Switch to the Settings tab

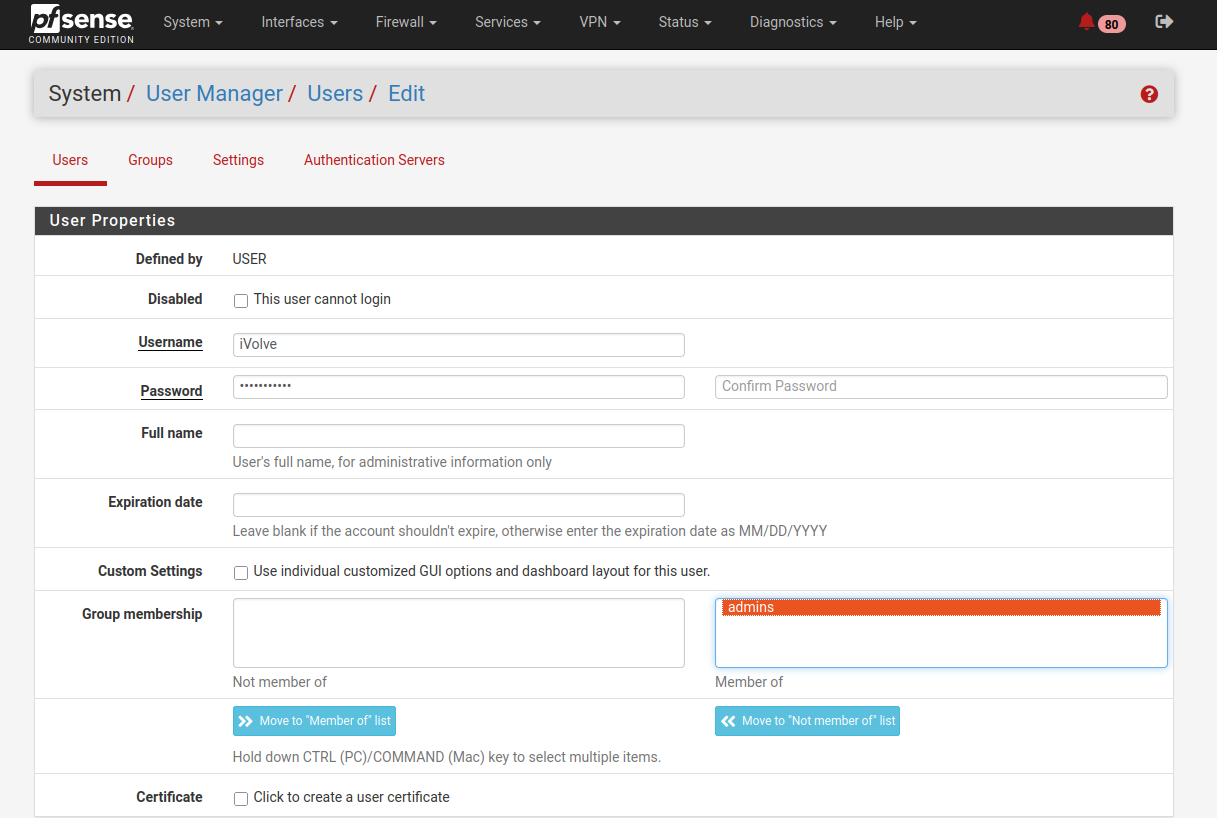coord(238,160)
